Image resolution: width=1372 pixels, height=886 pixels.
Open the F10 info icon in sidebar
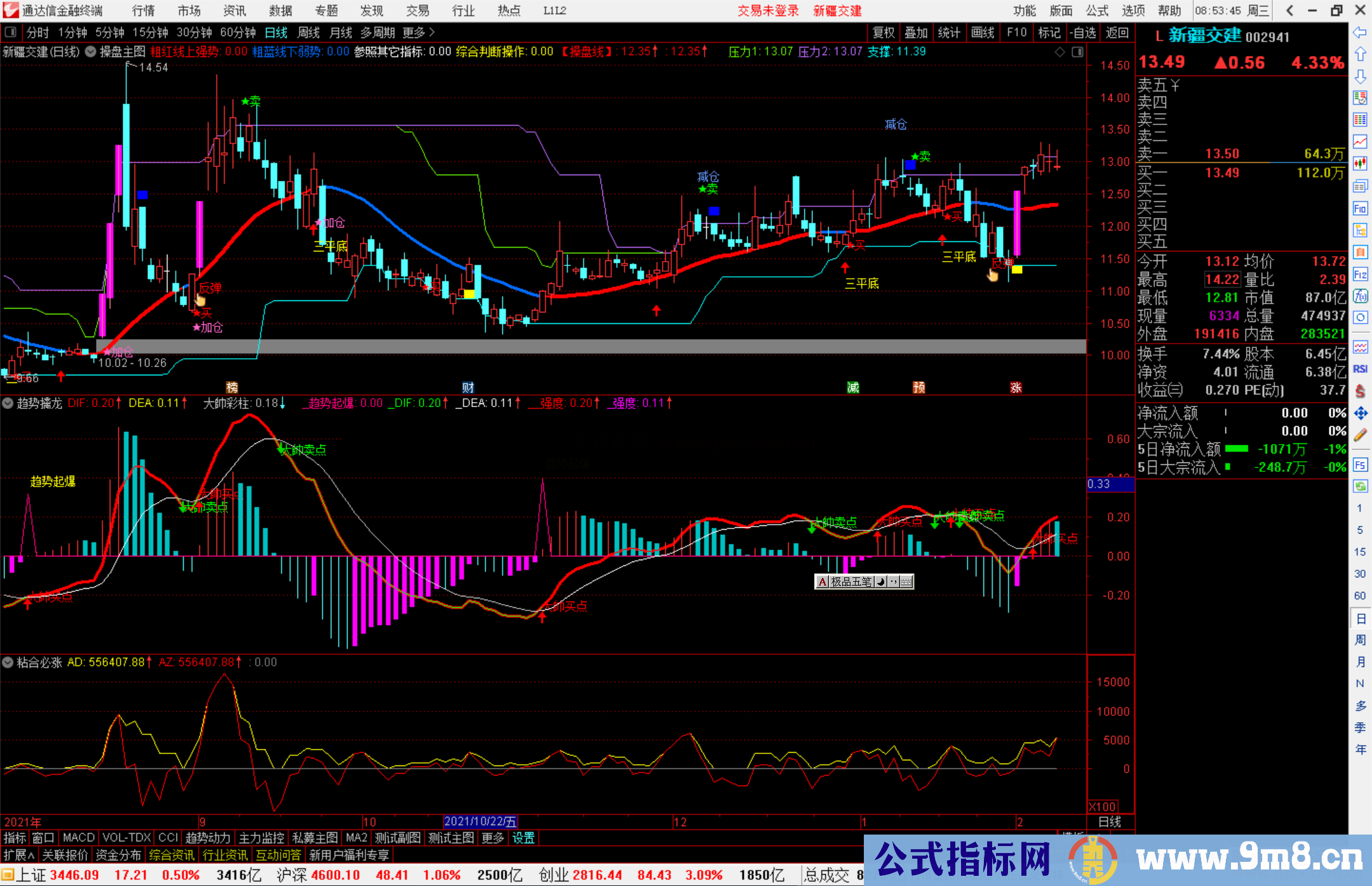[1360, 208]
